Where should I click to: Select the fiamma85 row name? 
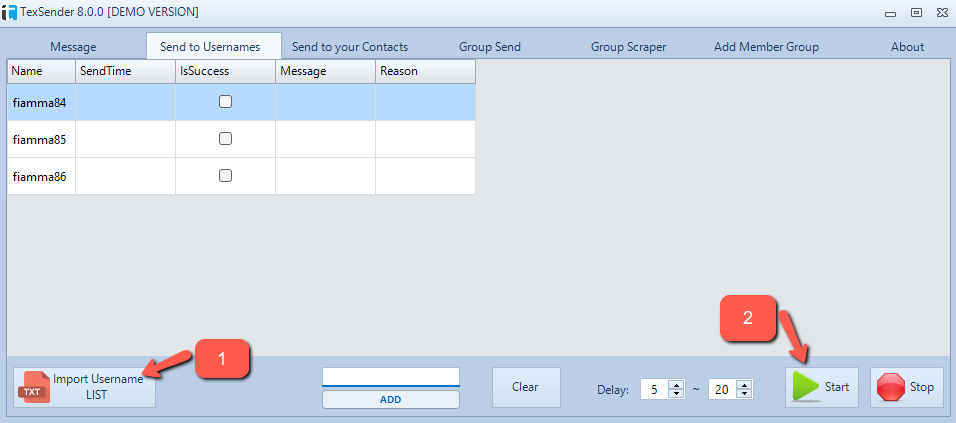(40, 139)
